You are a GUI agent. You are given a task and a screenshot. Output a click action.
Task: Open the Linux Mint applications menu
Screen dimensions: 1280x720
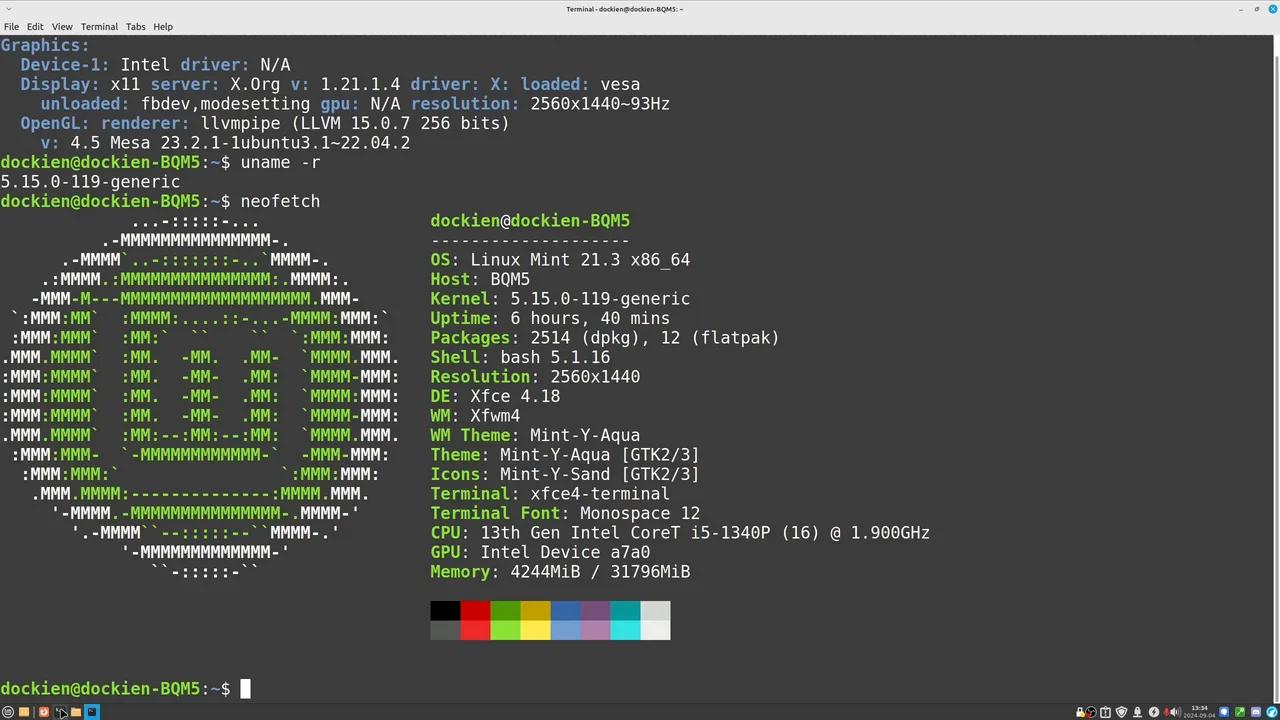tap(9, 712)
